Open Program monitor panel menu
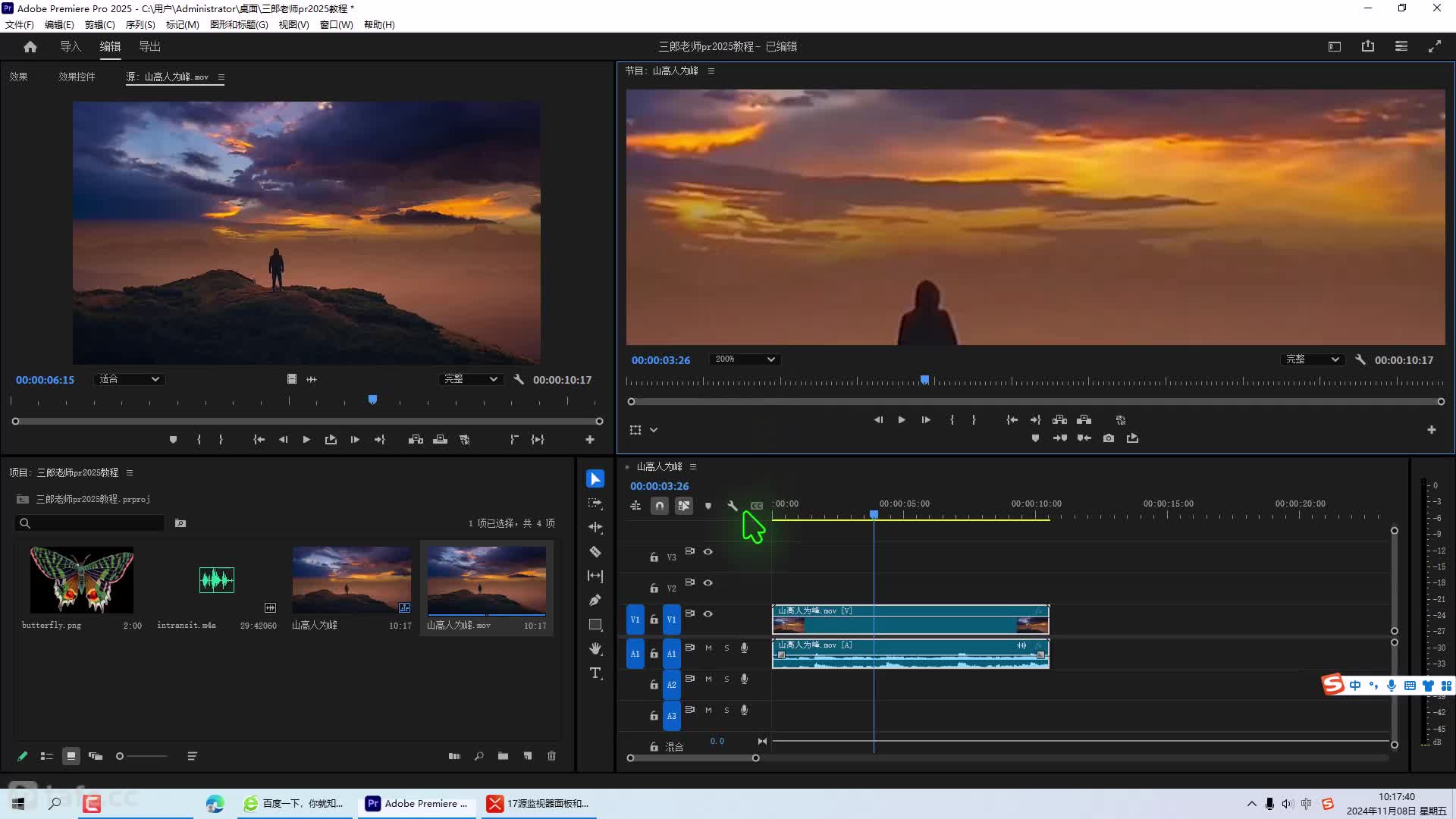The image size is (1456, 819). [x=711, y=71]
